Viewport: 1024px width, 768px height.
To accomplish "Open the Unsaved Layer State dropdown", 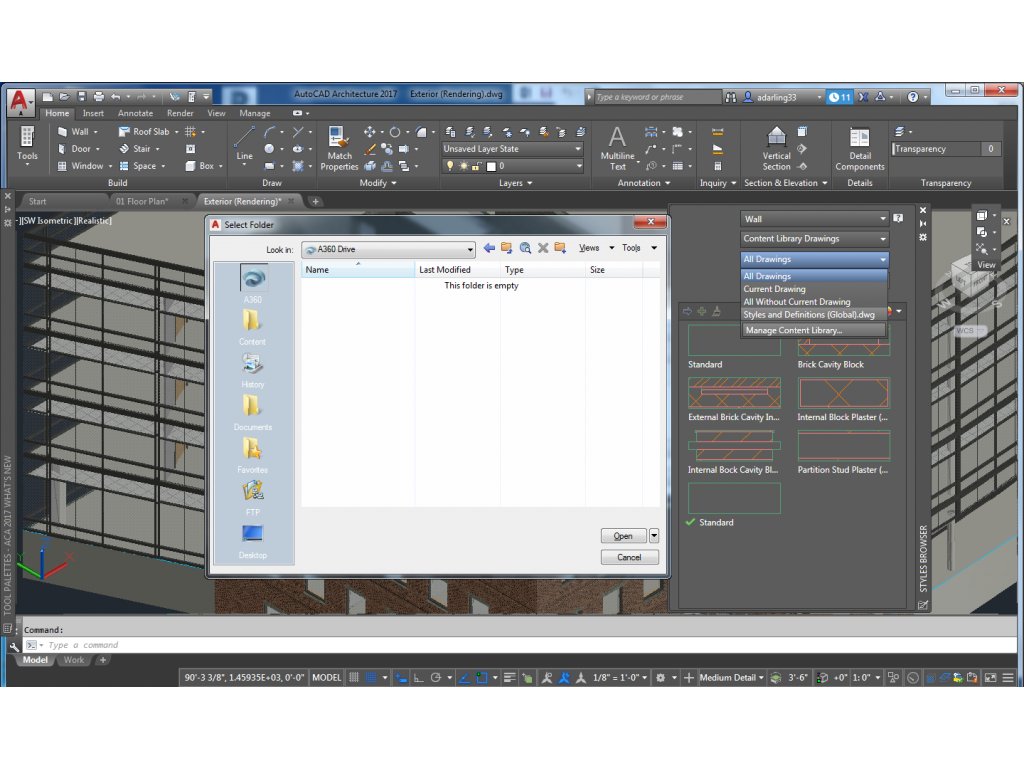I will [512, 149].
